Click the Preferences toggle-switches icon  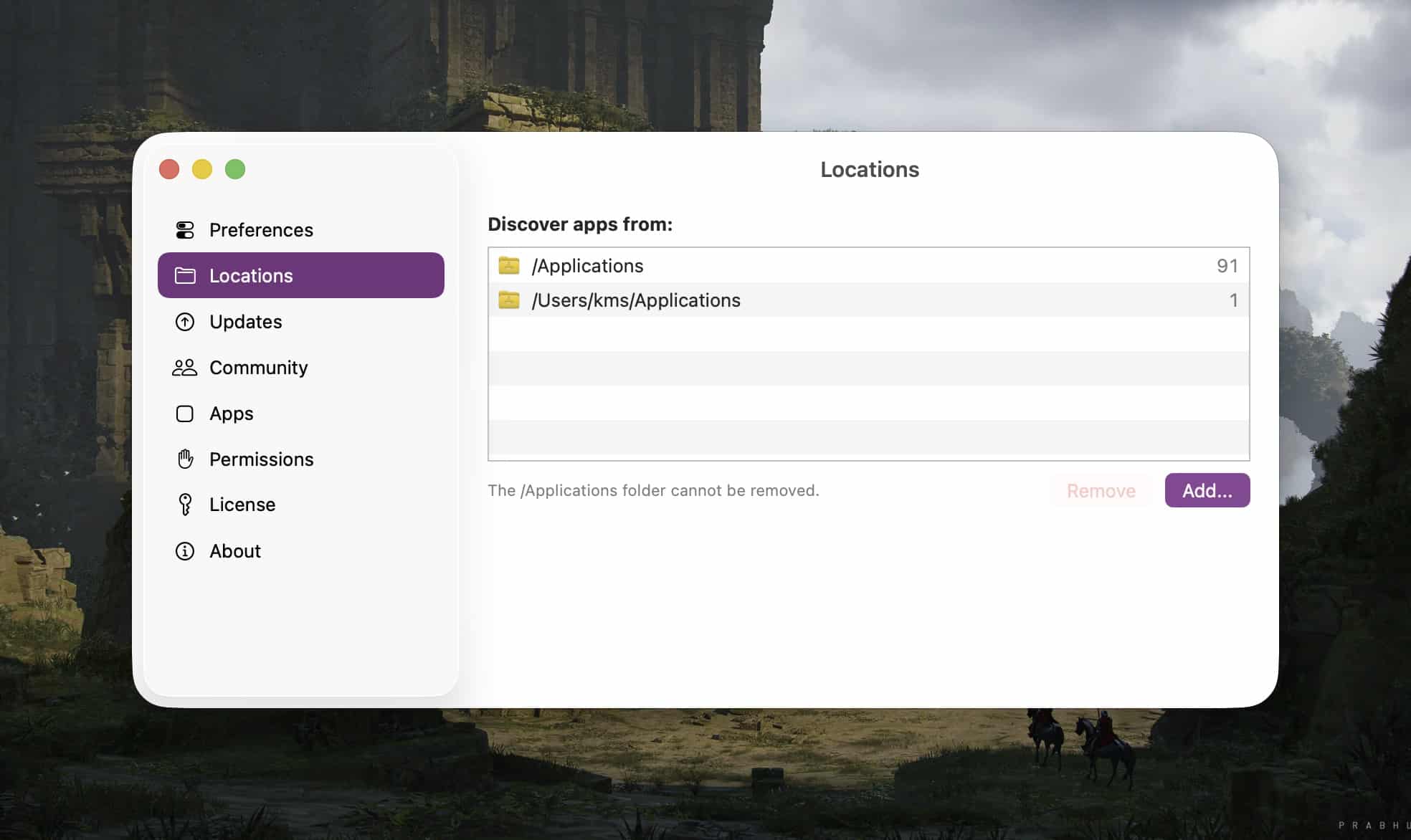click(185, 230)
